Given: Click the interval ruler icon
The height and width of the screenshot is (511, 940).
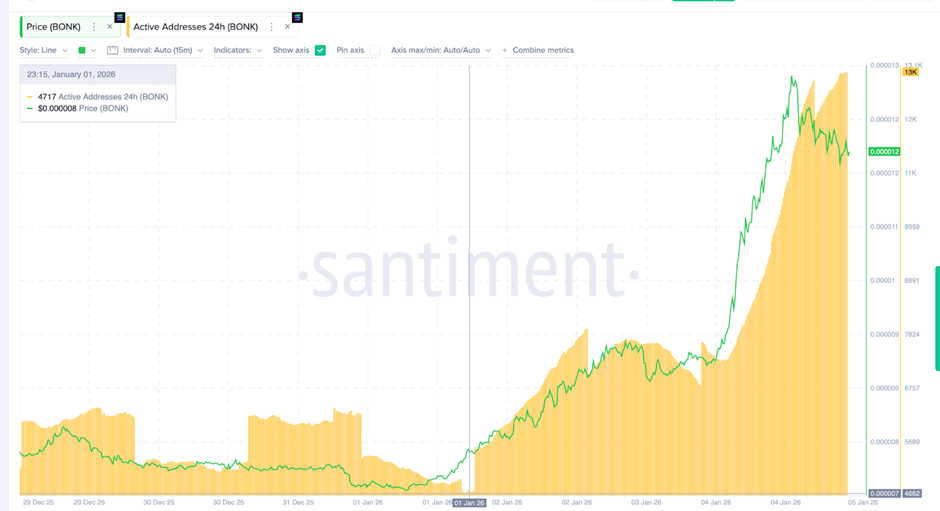Looking at the screenshot, I should click(x=112, y=50).
